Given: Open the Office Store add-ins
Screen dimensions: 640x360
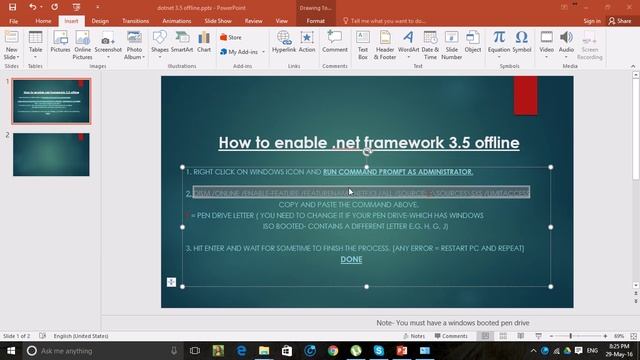Looking at the screenshot, I should [231, 37].
